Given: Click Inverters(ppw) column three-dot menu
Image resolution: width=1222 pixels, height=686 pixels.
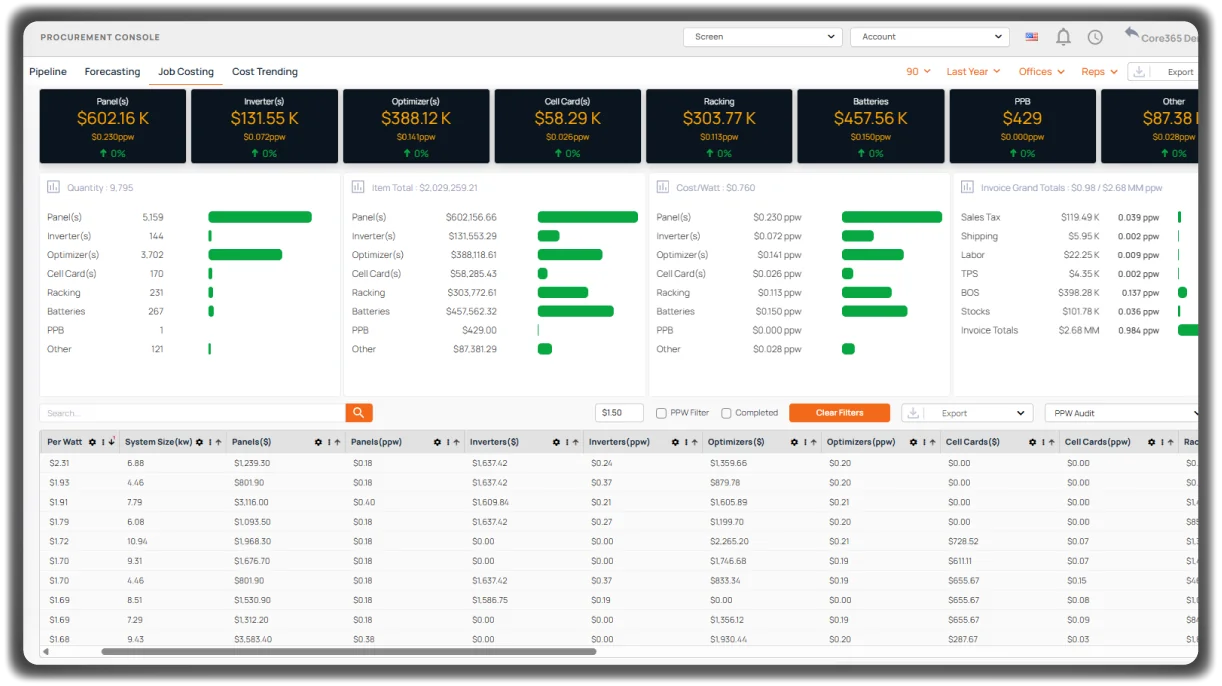Looking at the screenshot, I should coord(686,442).
